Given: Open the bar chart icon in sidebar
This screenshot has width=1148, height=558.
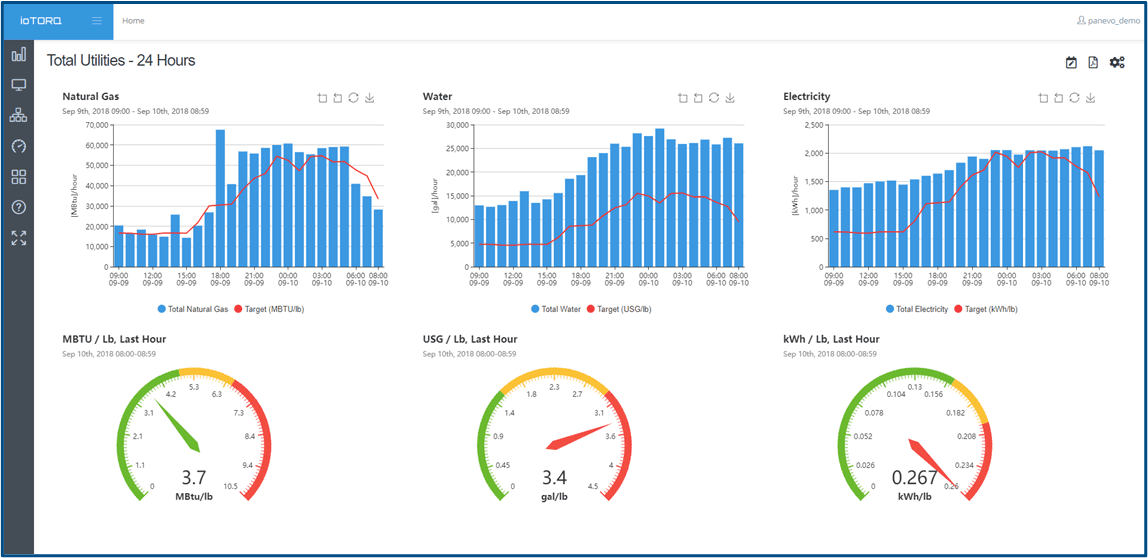Looking at the screenshot, I should tap(19, 54).
